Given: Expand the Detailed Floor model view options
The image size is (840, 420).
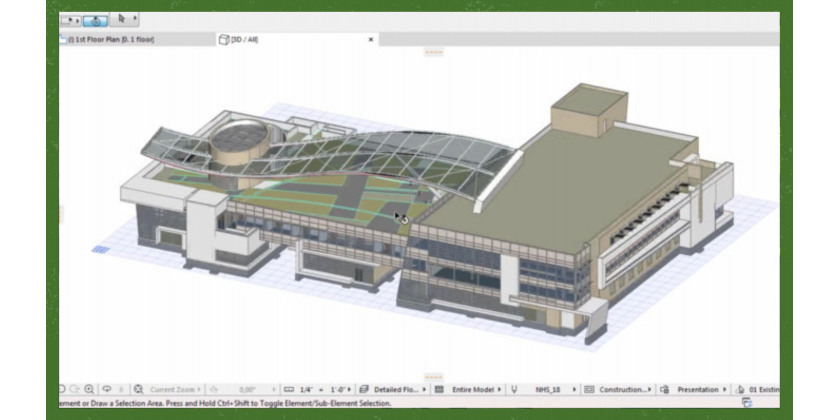Looking at the screenshot, I should pyautogui.click(x=396, y=389).
